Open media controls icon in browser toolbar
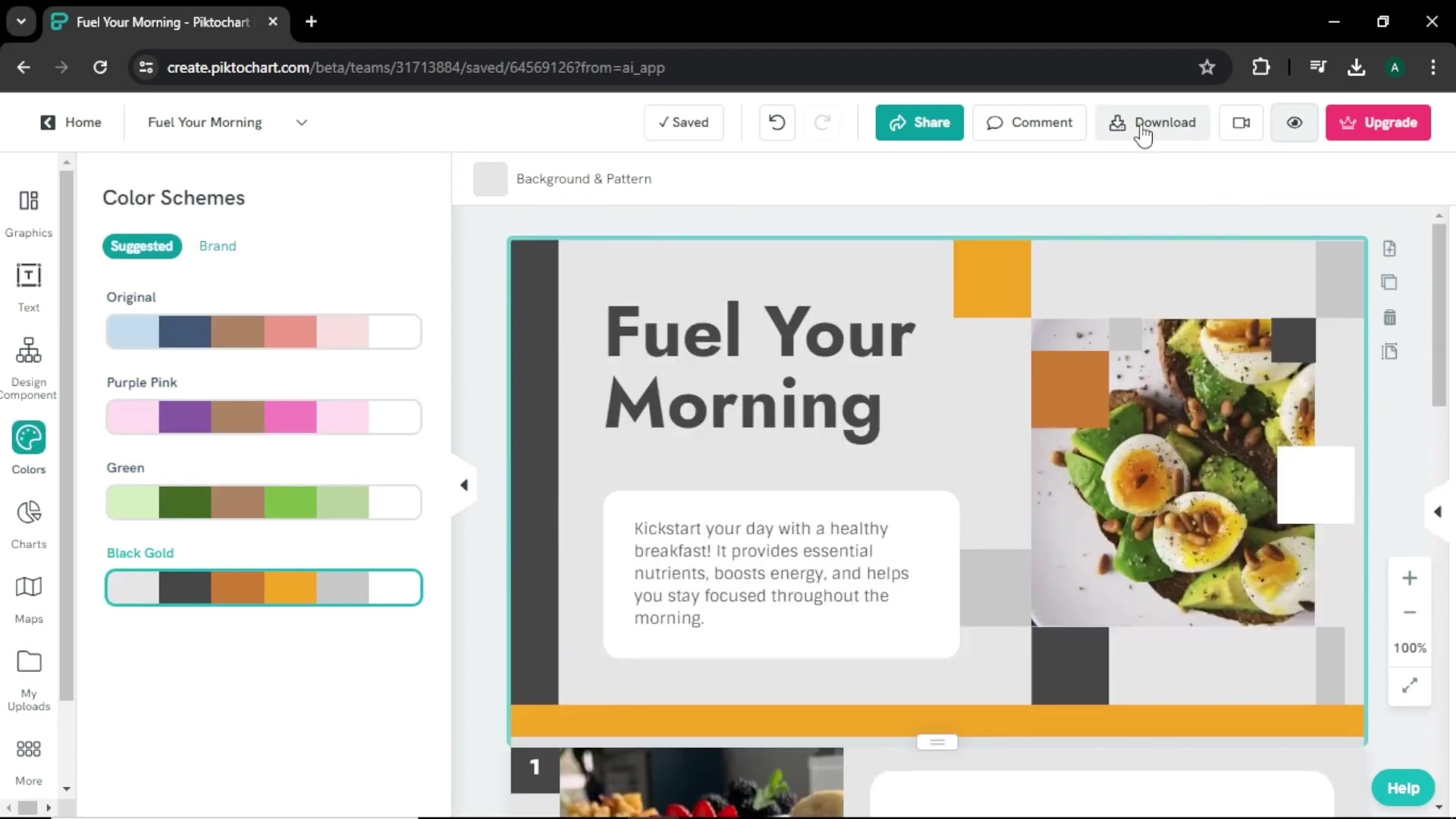The image size is (1456, 819). click(x=1318, y=67)
